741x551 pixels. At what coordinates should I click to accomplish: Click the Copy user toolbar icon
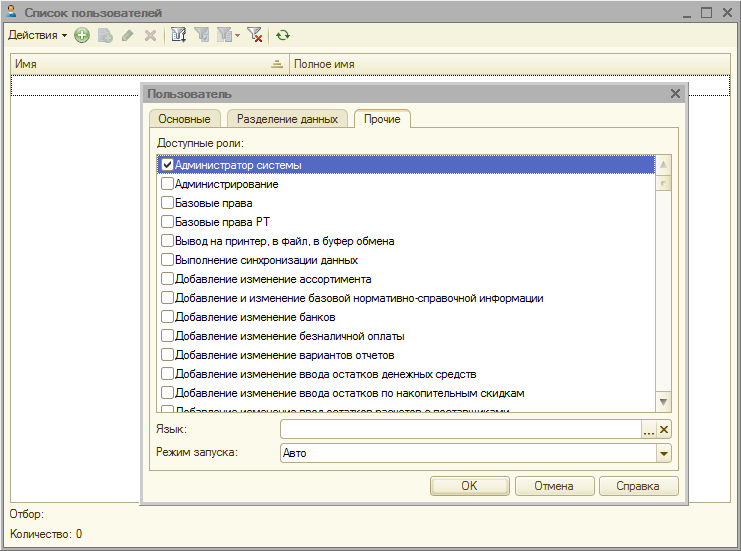(105, 35)
